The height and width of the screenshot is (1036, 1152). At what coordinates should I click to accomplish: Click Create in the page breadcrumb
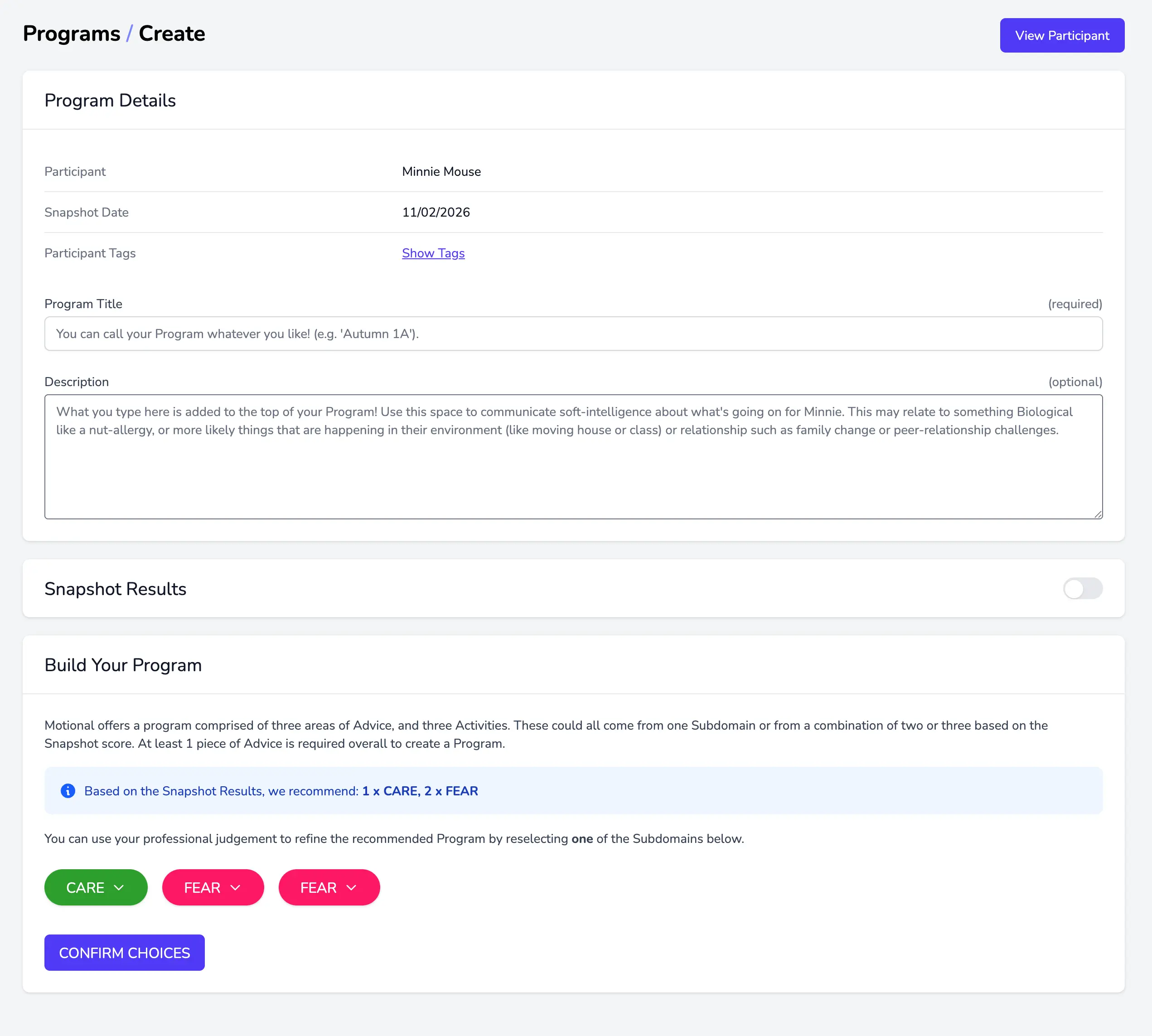point(172,34)
